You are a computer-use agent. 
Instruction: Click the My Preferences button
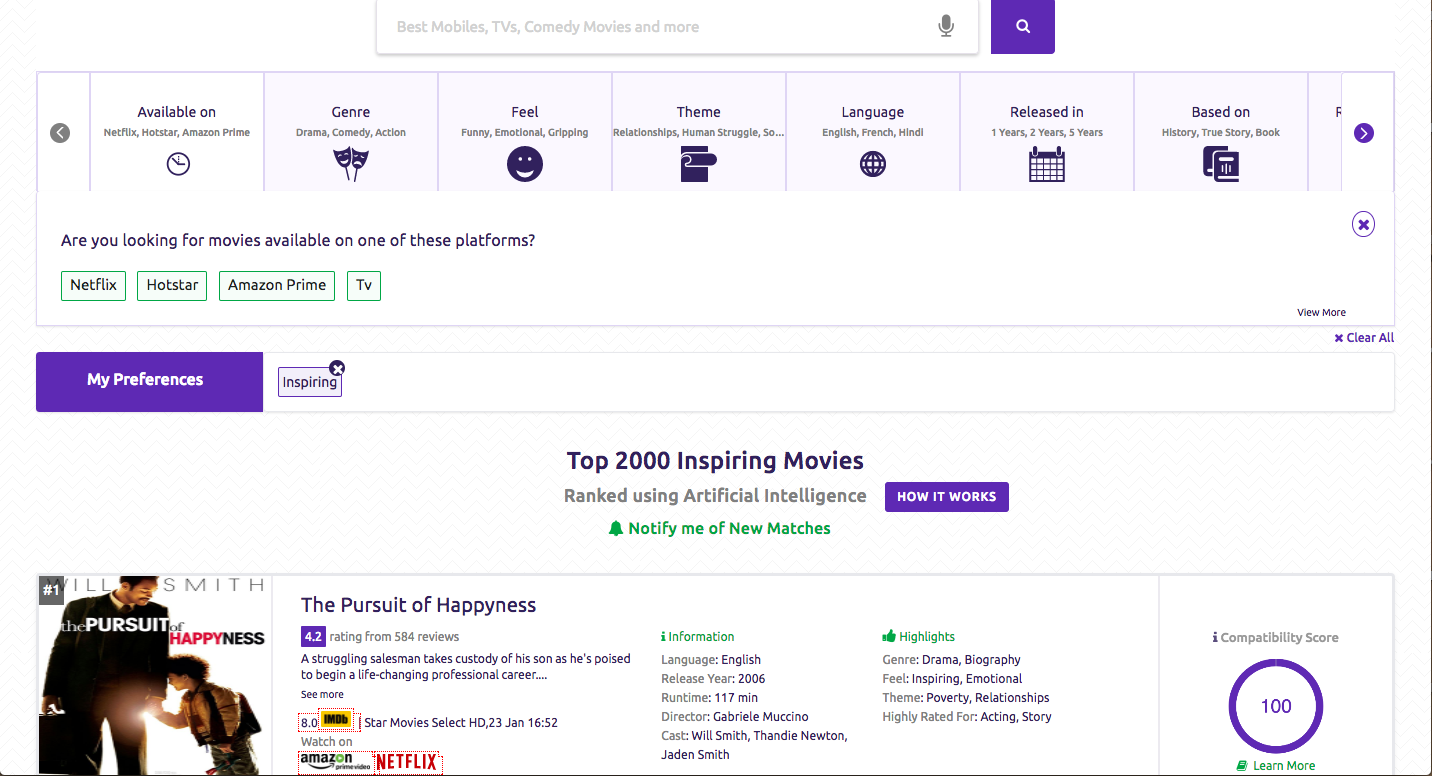click(x=150, y=381)
